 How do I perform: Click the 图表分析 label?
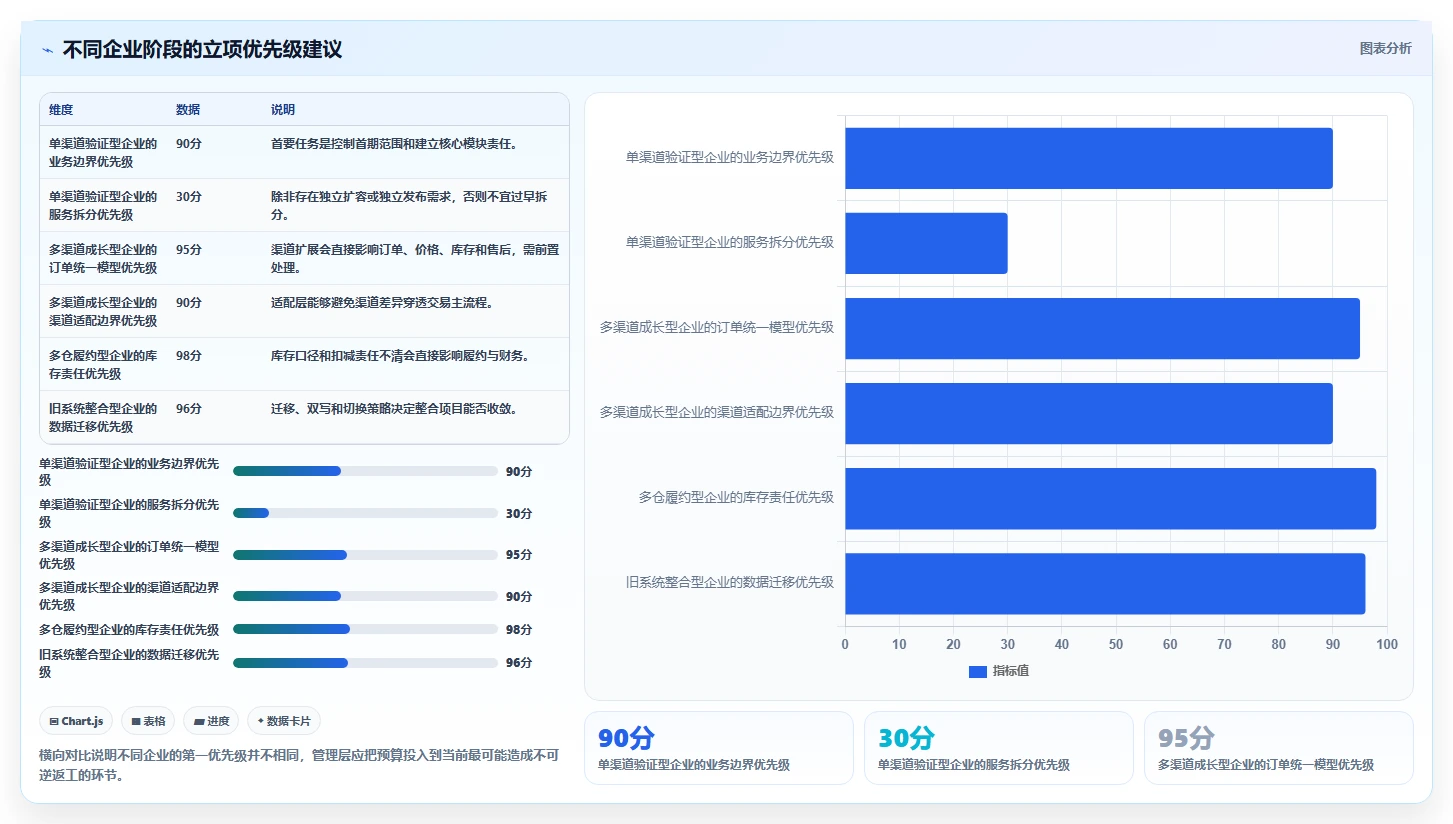tap(1385, 48)
